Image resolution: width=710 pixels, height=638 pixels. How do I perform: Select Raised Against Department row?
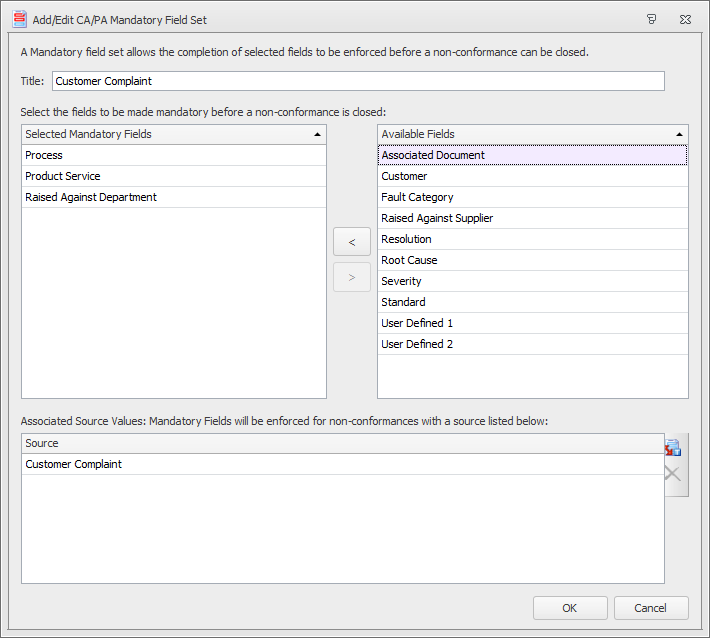(x=174, y=197)
